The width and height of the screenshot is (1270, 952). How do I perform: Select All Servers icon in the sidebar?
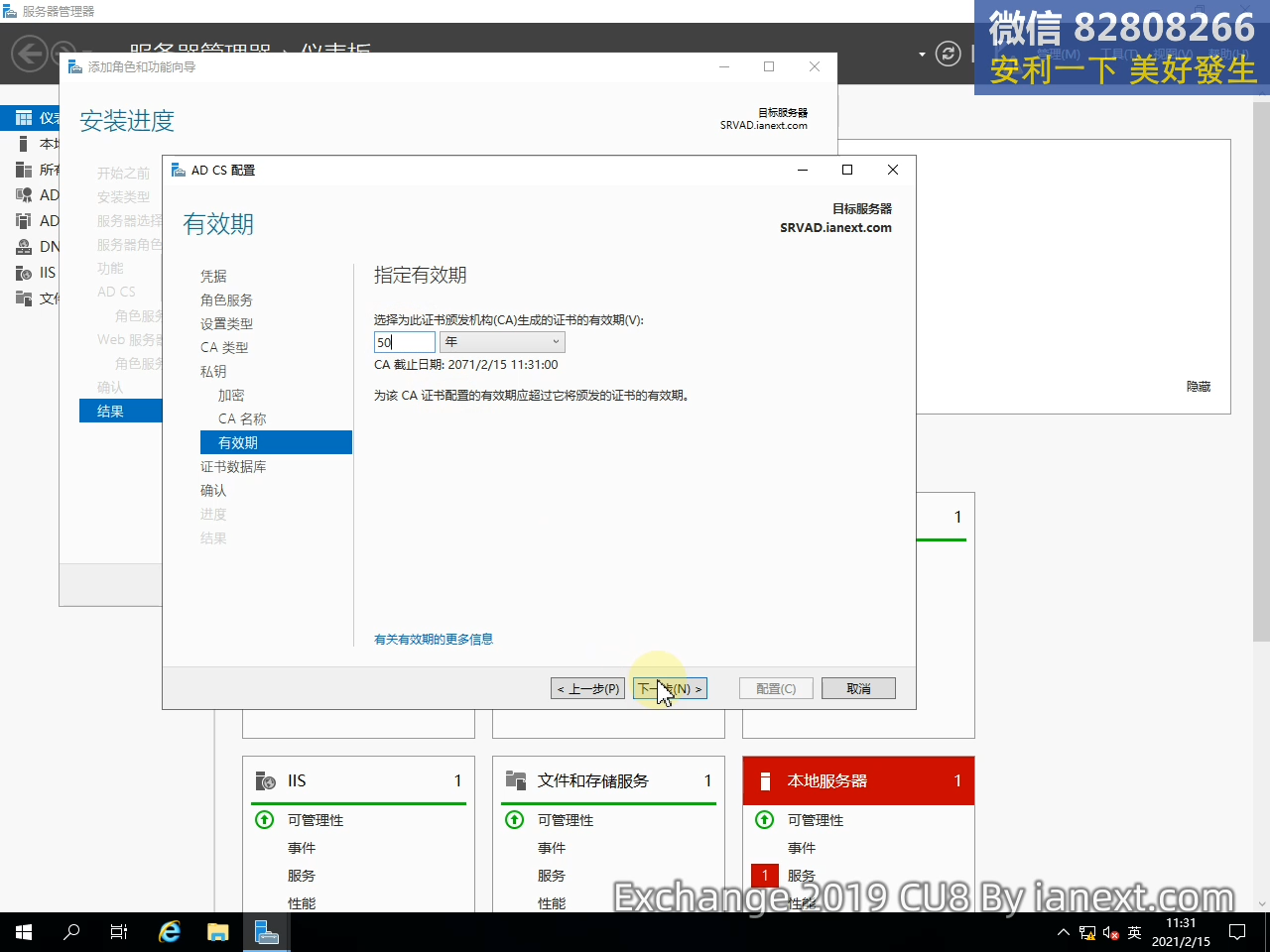click(x=24, y=170)
